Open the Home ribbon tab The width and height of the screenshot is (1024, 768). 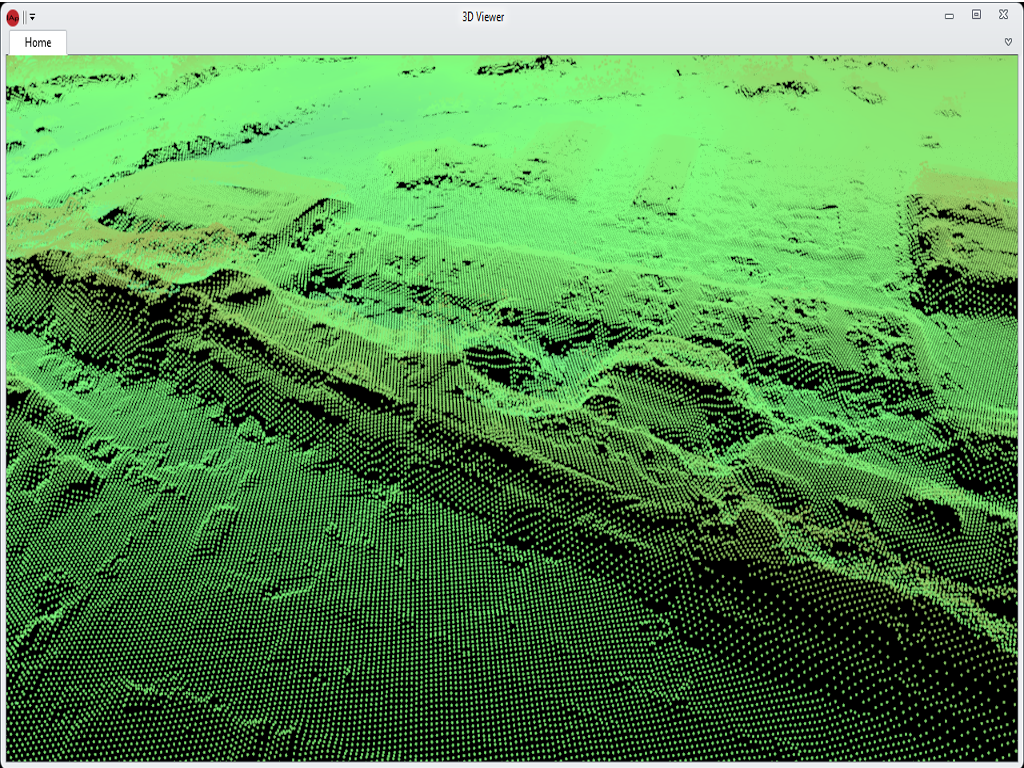[x=38, y=42]
